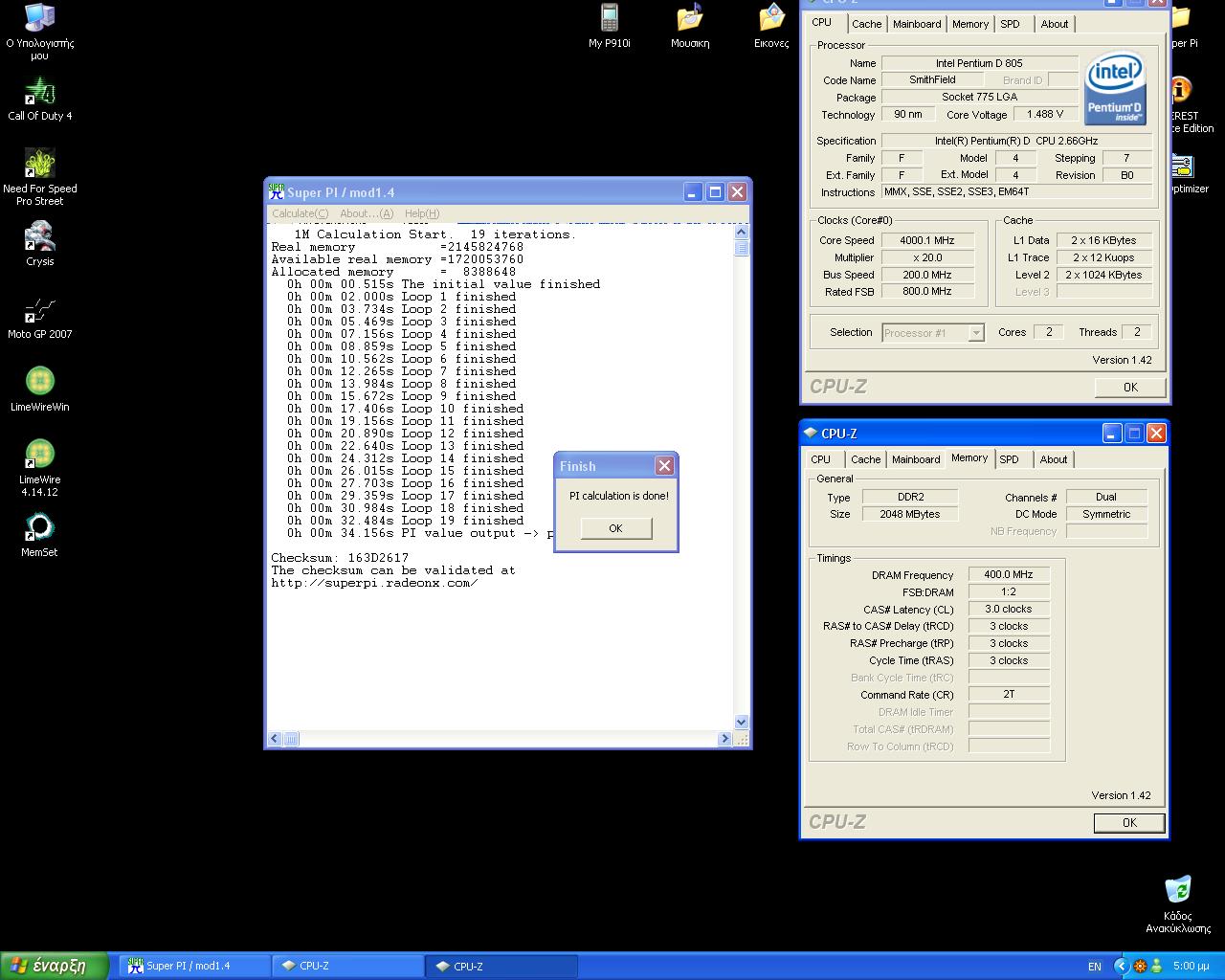Click the EN language indicator in taskbar
Image resolution: width=1225 pixels, height=980 pixels.
(x=1095, y=967)
